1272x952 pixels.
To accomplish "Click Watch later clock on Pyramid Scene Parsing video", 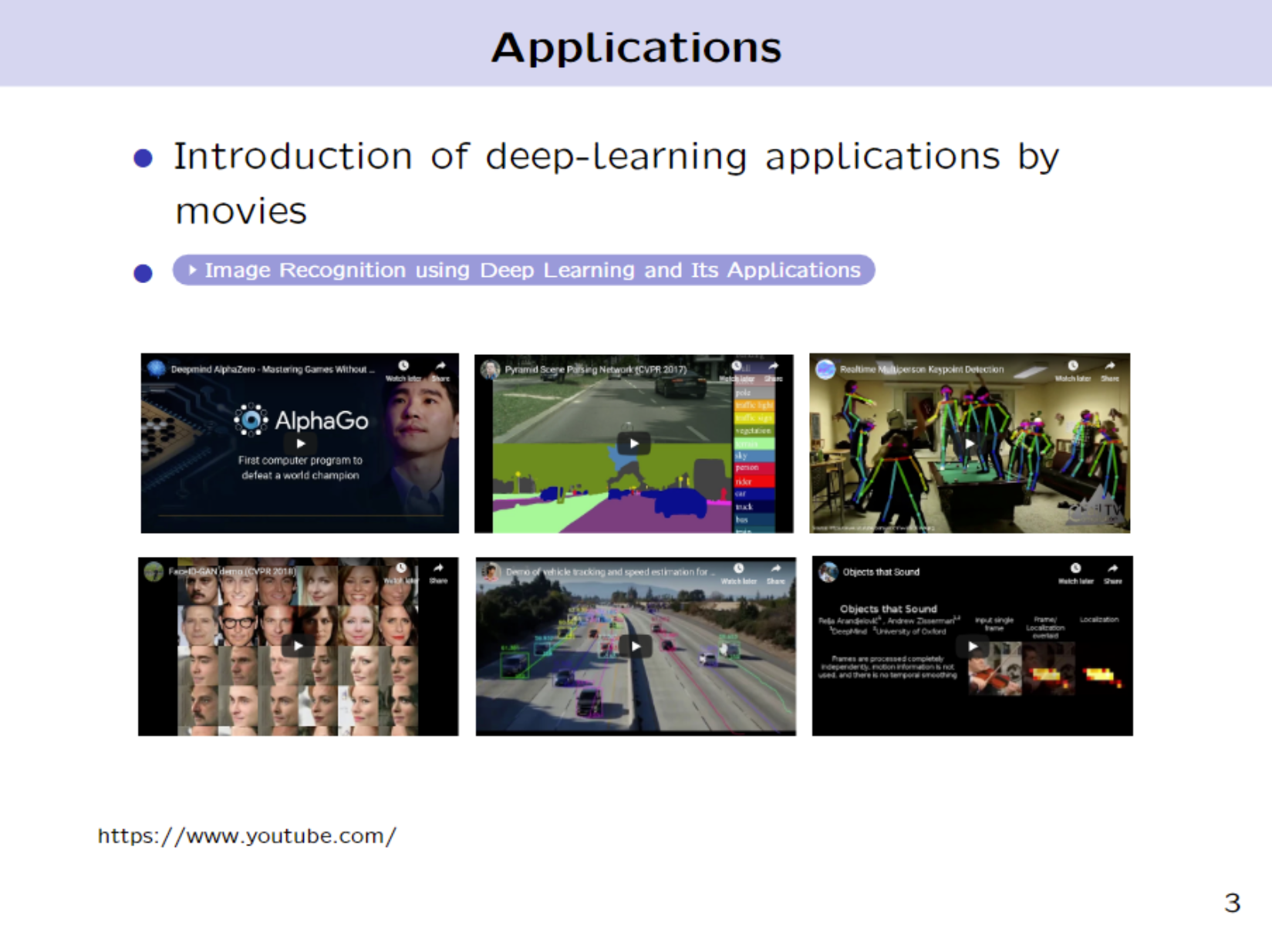I will pos(737,366).
